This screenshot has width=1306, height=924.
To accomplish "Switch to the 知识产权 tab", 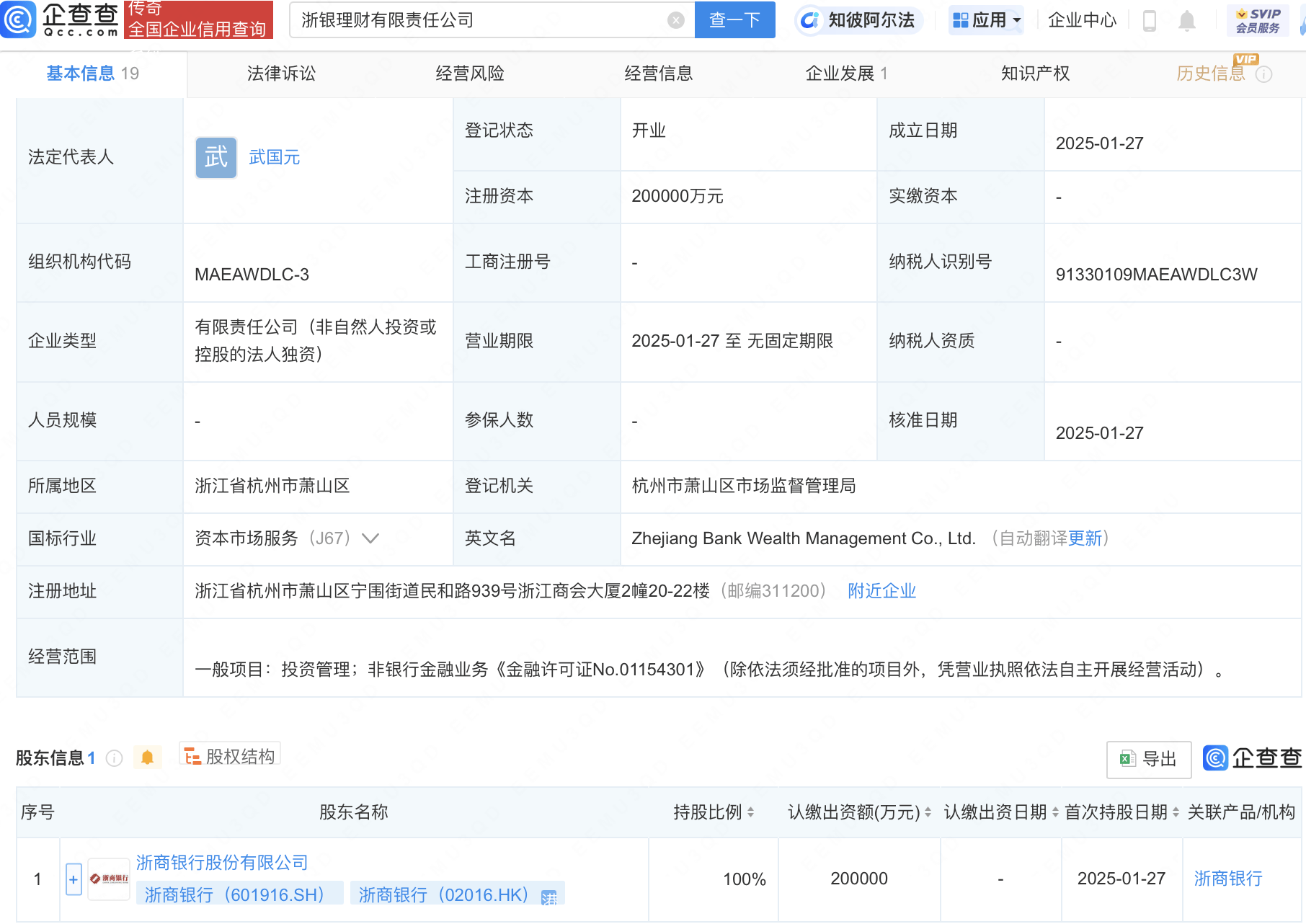I will click(x=1035, y=74).
